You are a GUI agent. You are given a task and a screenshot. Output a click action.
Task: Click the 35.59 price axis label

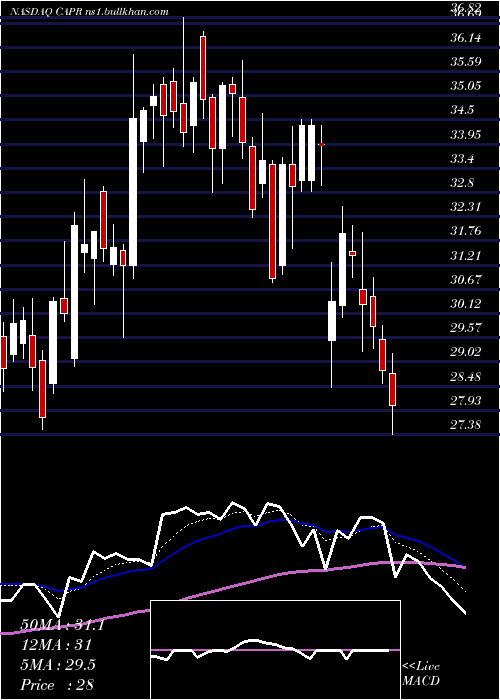tap(466, 62)
